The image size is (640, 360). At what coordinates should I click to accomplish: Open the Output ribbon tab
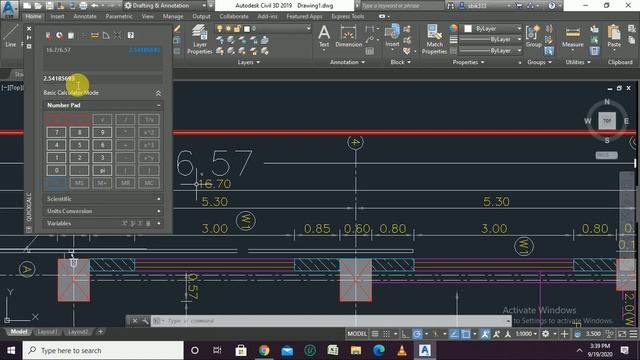click(201, 16)
